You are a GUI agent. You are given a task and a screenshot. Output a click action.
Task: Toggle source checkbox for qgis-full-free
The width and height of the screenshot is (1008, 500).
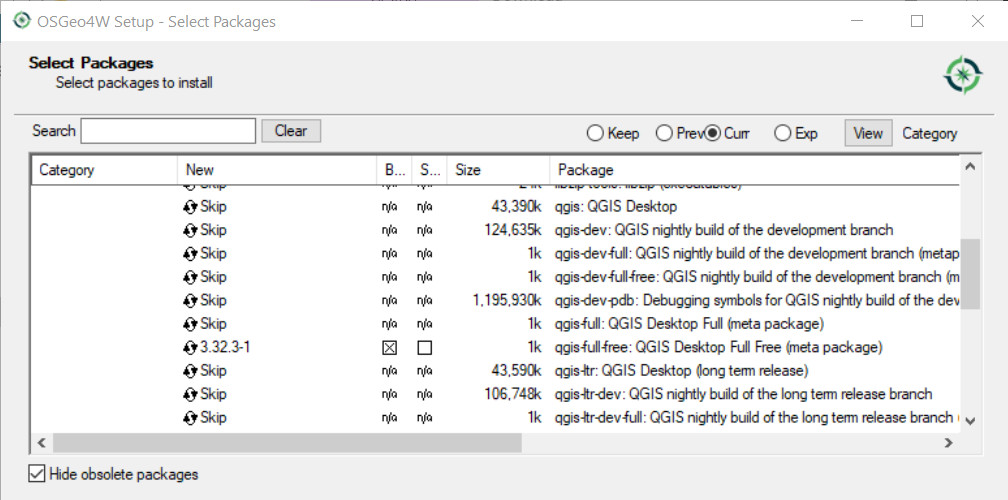coord(424,348)
